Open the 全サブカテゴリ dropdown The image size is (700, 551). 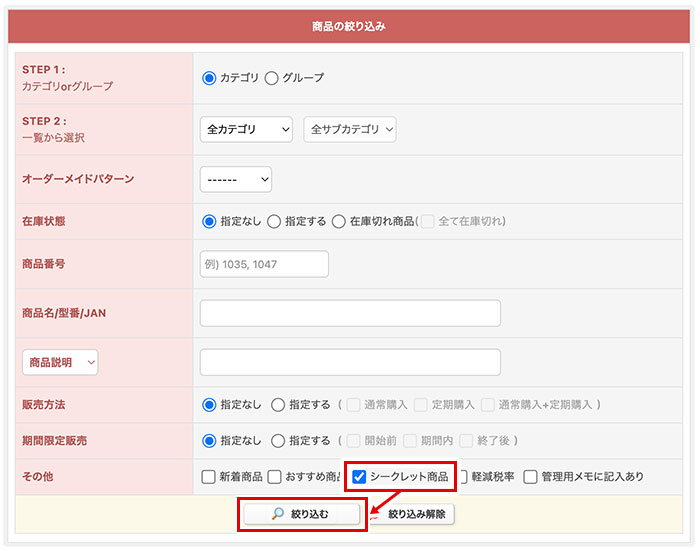click(x=350, y=129)
